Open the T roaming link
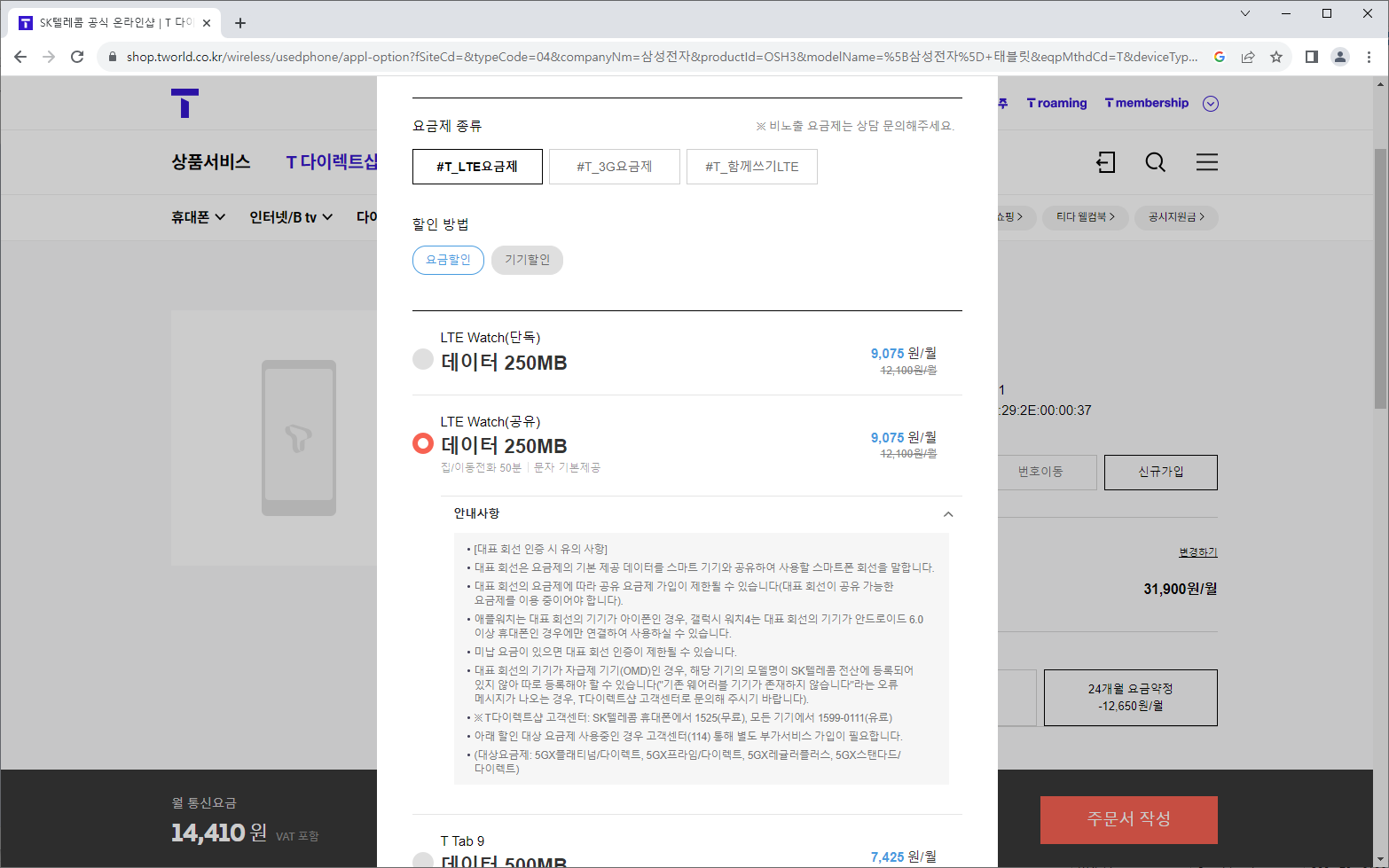Image resolution: width=1389 pixels, height=868 pixels. pyautogui.click(x=1056, y=104)
